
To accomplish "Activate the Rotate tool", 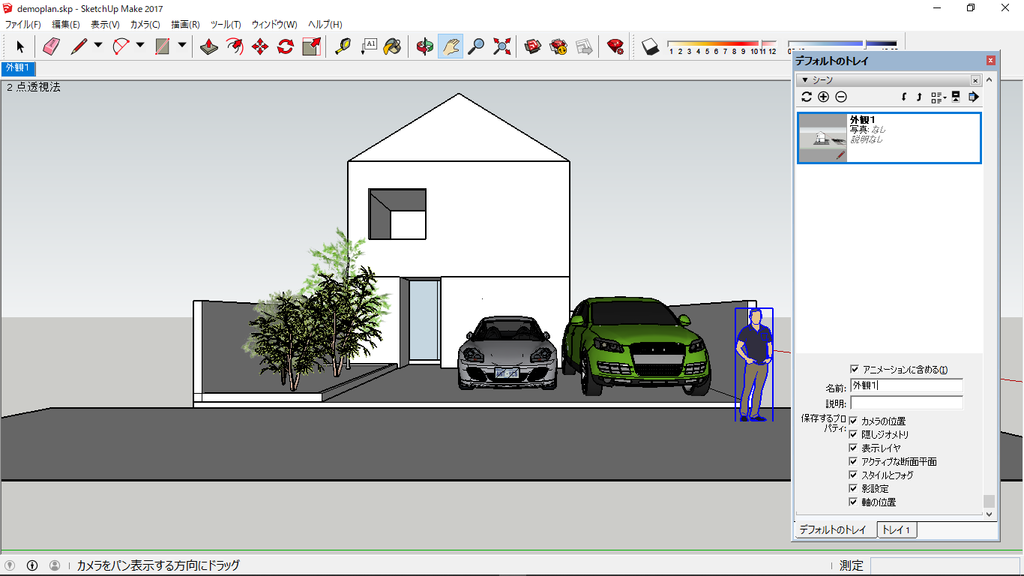I will [285, 46].
